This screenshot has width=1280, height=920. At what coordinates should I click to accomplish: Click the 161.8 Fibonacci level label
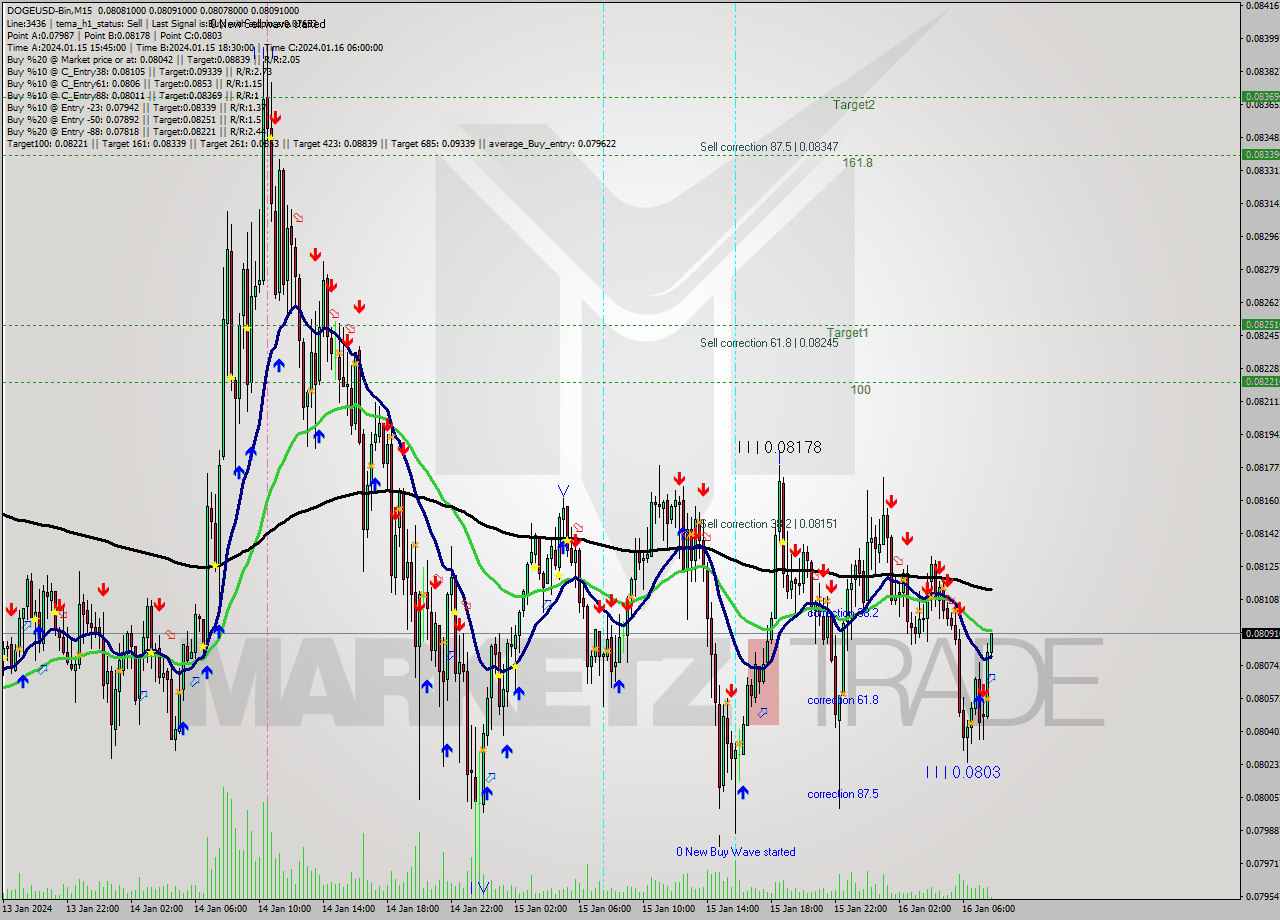click(x=857, y=162)
